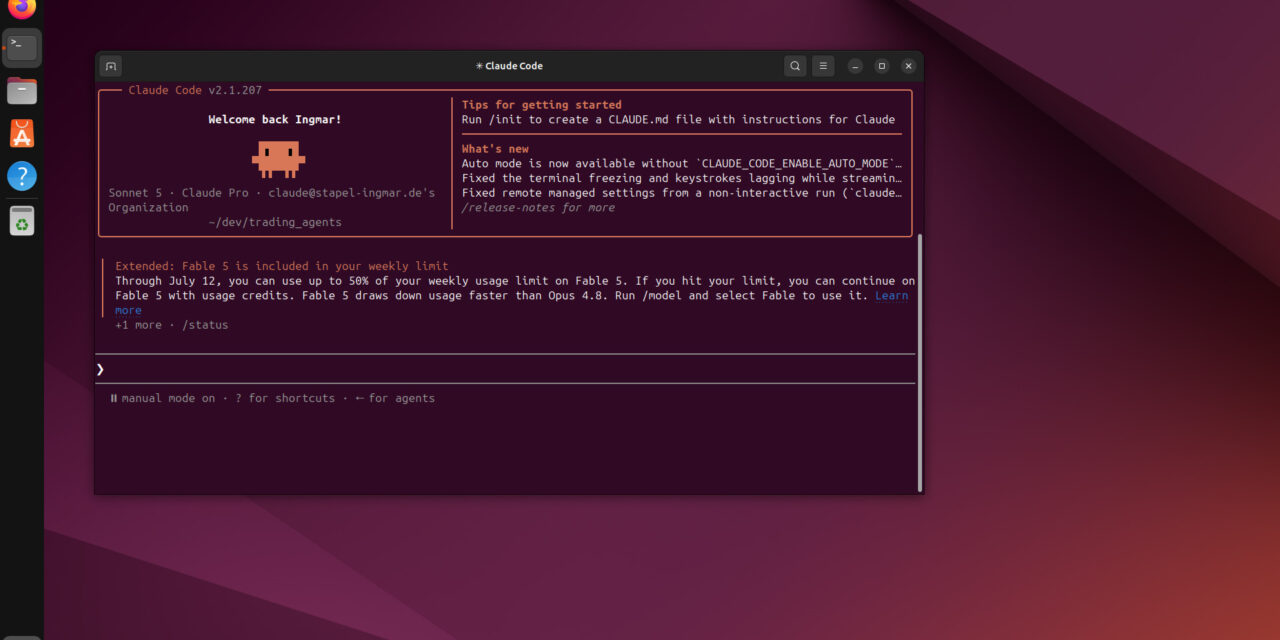The image size is (1280, 640).
Task: Launch Ubuntu App Center from the dock
Action: (22, 134)
